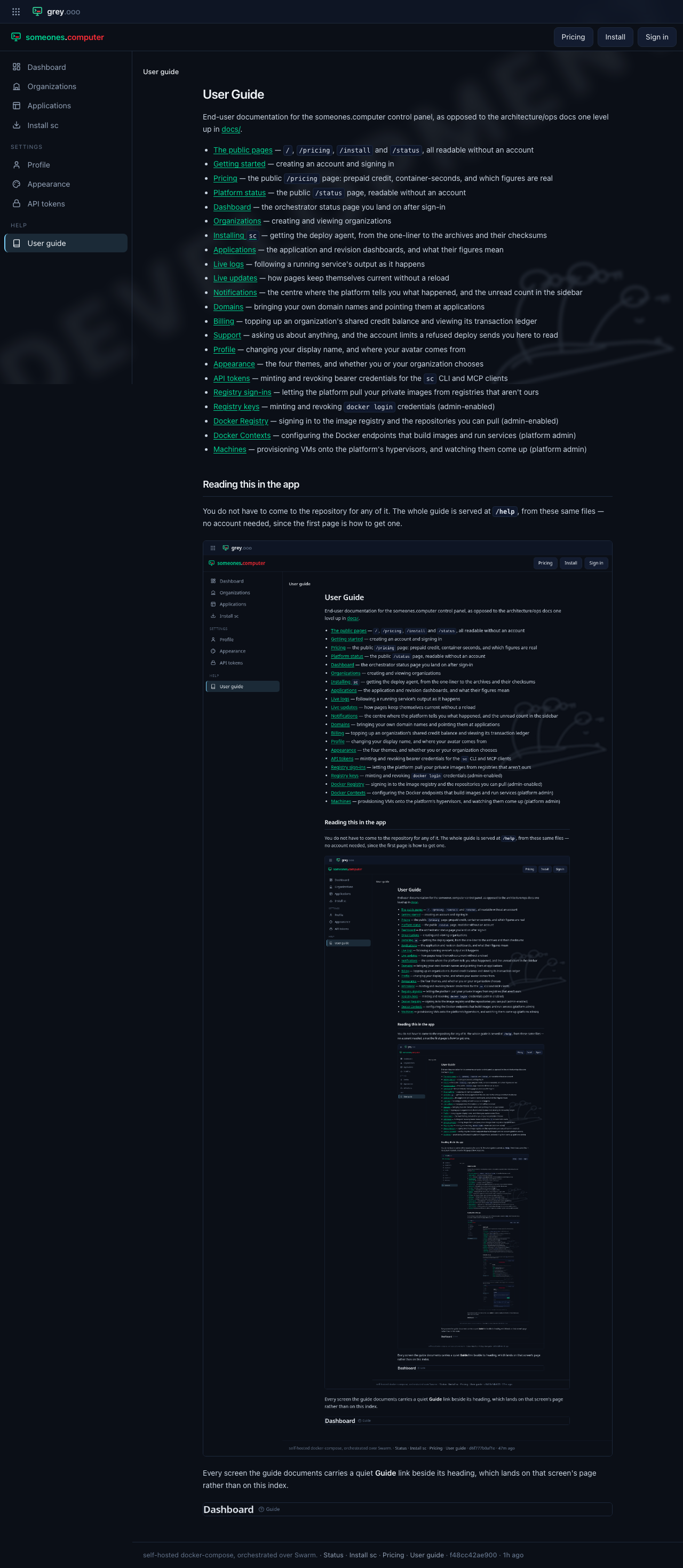Click the Install button in the header
Image resolution: width=683 pixels, height=1568 pixels.
coord(615,37)
